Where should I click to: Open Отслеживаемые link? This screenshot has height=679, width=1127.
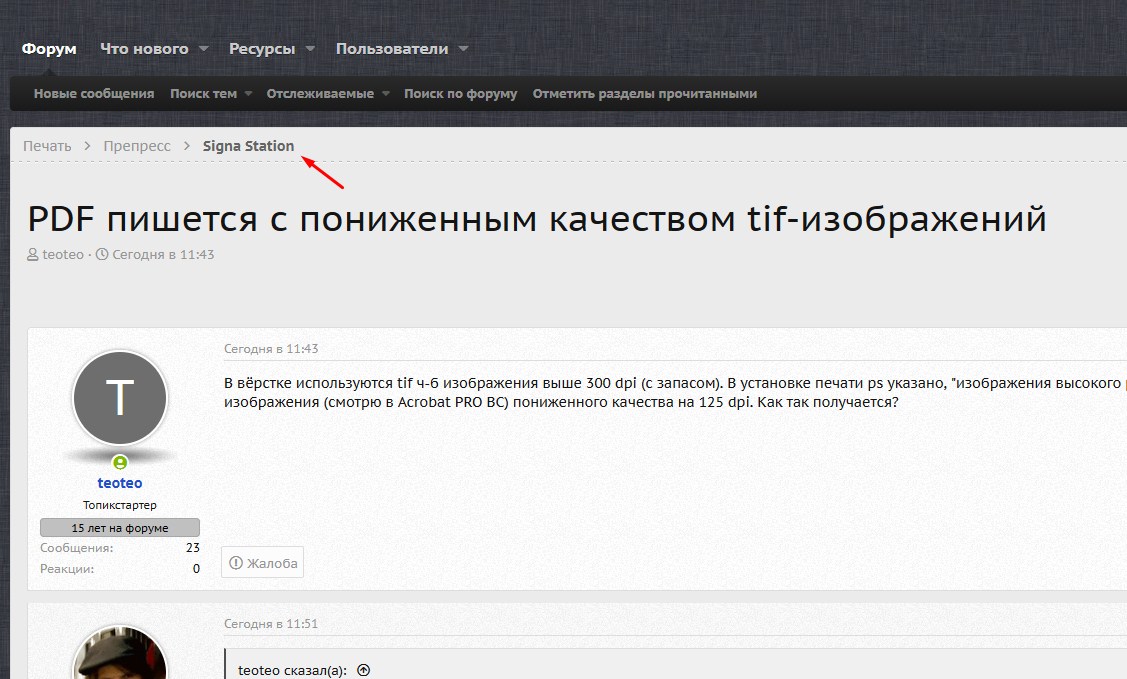click(320, 93)
